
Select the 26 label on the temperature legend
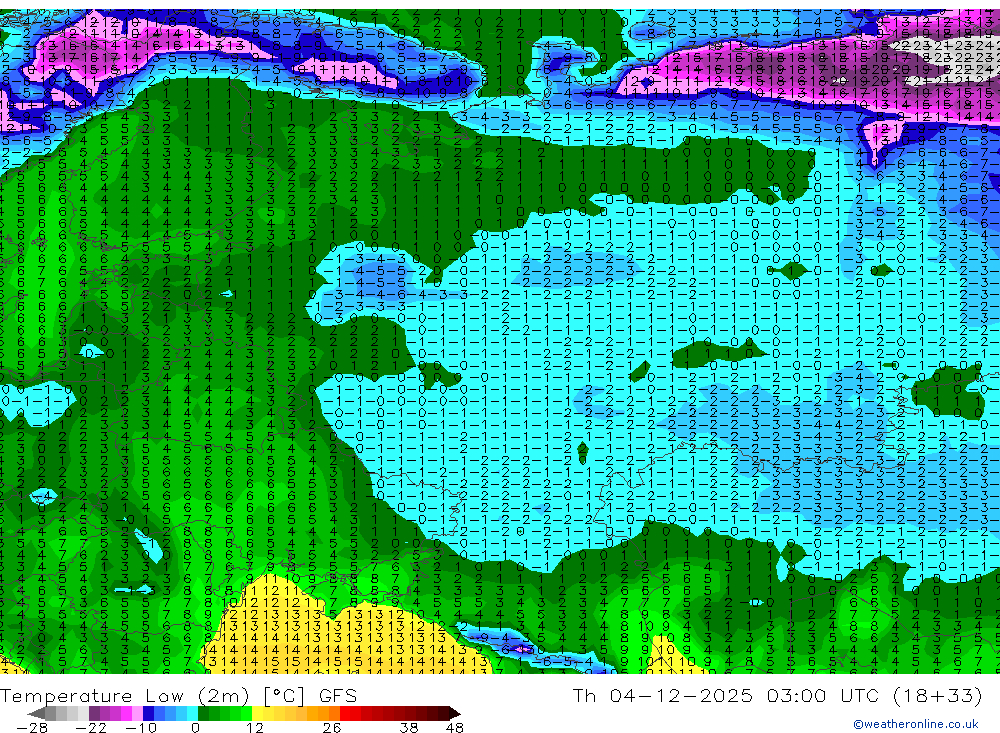pyautogui.click(x=332, y=728)
